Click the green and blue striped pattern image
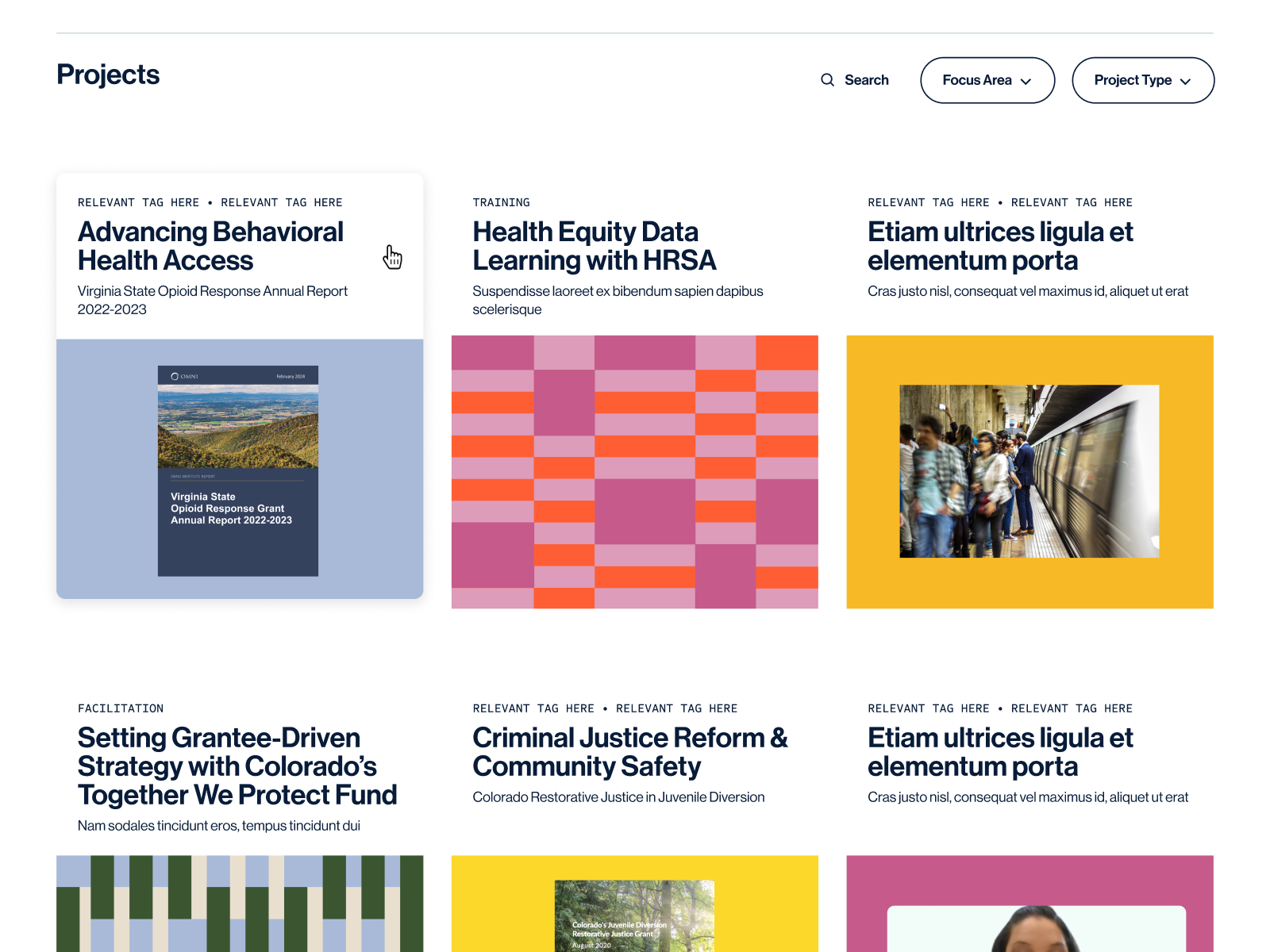Viewport: 1270px width, 952px height. [240, 904]
